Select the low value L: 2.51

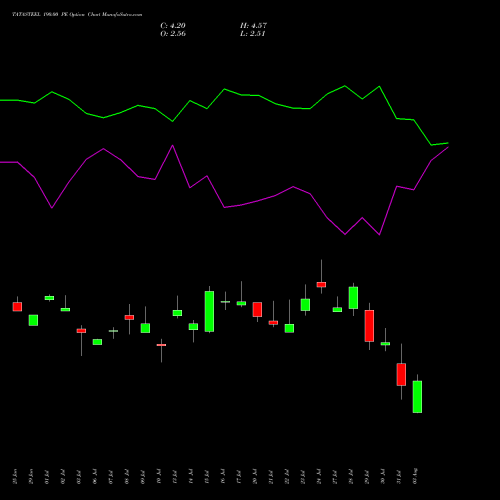click(253, 34)
